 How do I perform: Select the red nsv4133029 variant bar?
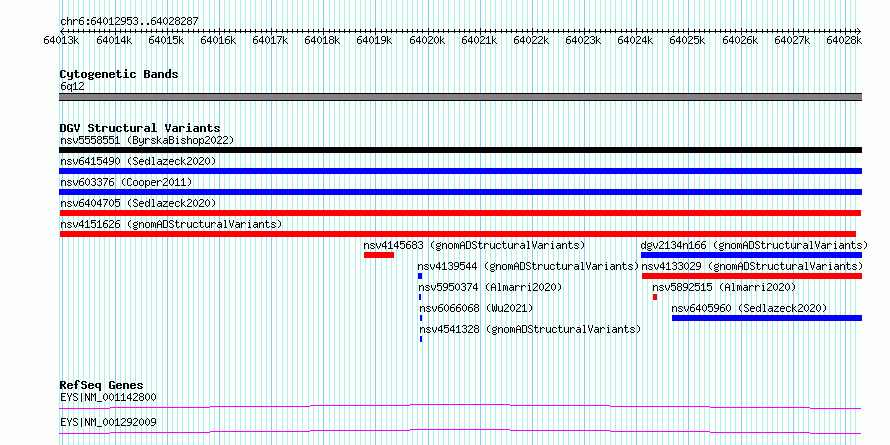[x=752, y=276]
